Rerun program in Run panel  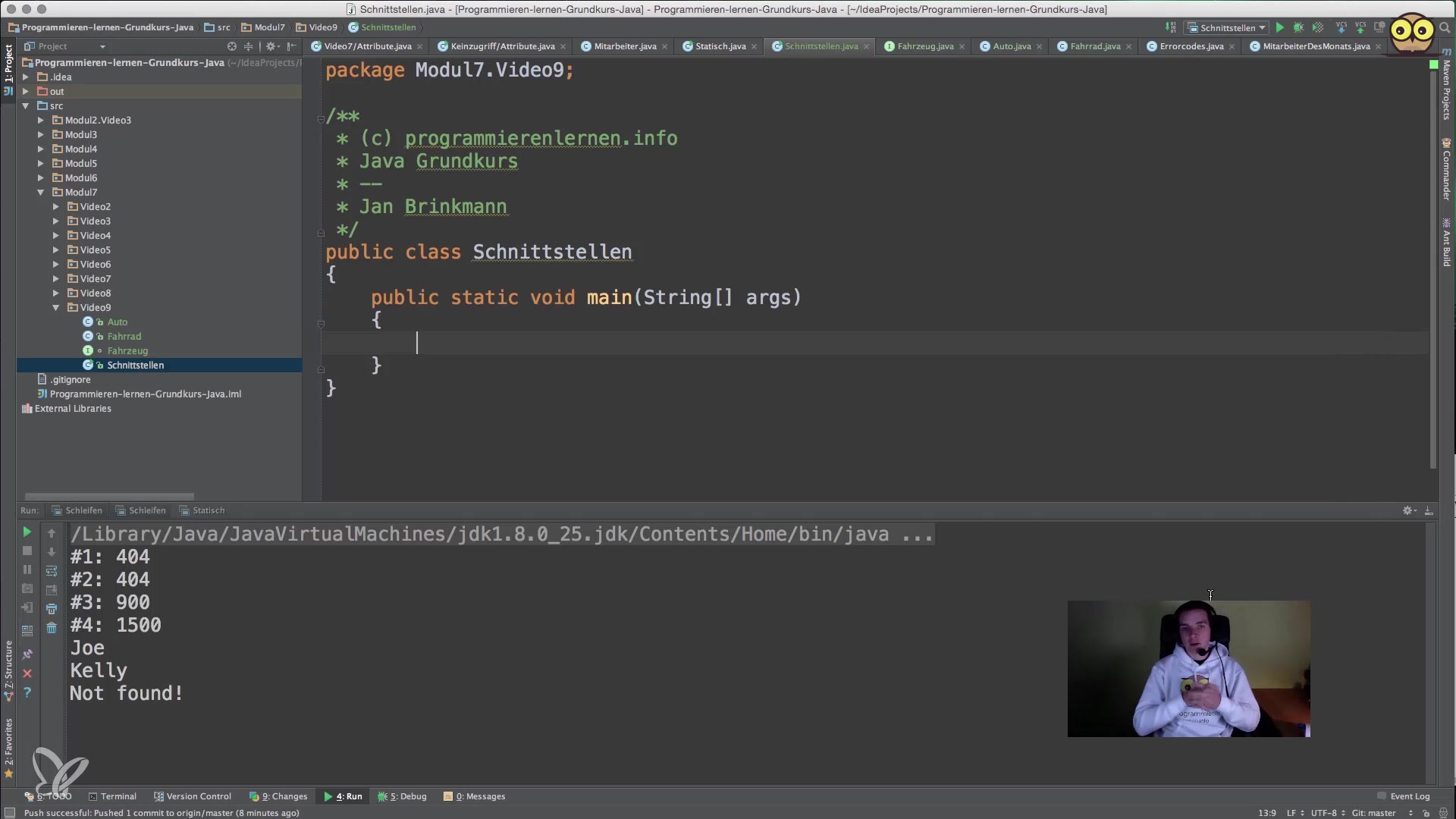pos(27,532)
